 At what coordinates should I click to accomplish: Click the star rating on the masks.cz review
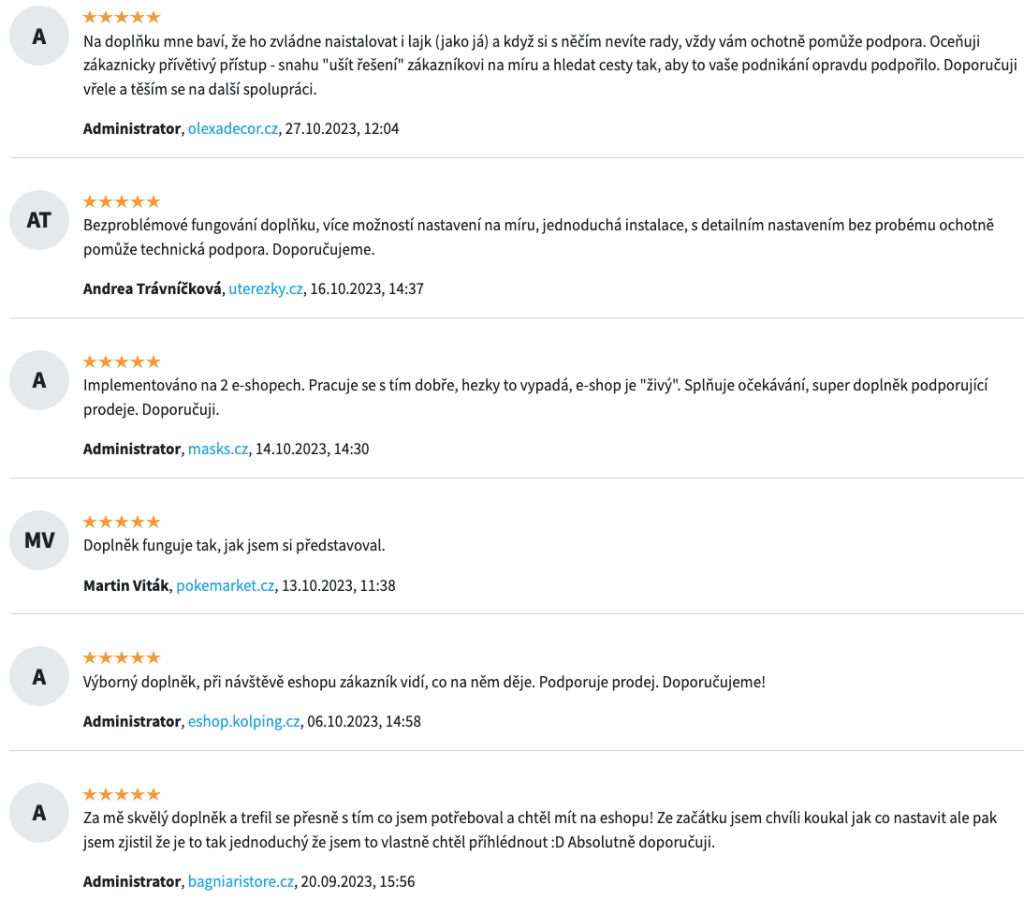(x=121, y=361)
